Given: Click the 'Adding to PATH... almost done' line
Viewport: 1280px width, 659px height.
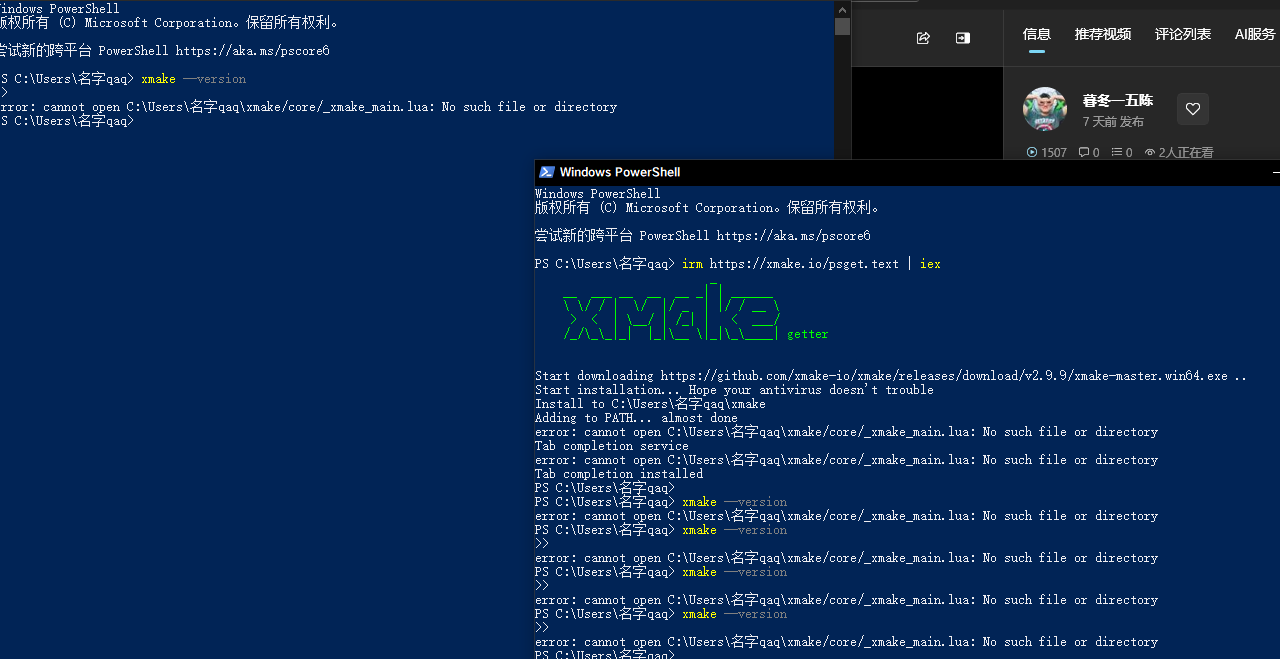Looking at the screenshot, I should (636, 418).
